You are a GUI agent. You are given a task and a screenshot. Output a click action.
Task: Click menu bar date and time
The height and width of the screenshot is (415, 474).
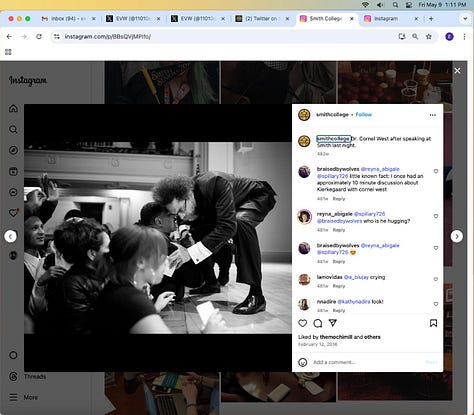point(442,5)
